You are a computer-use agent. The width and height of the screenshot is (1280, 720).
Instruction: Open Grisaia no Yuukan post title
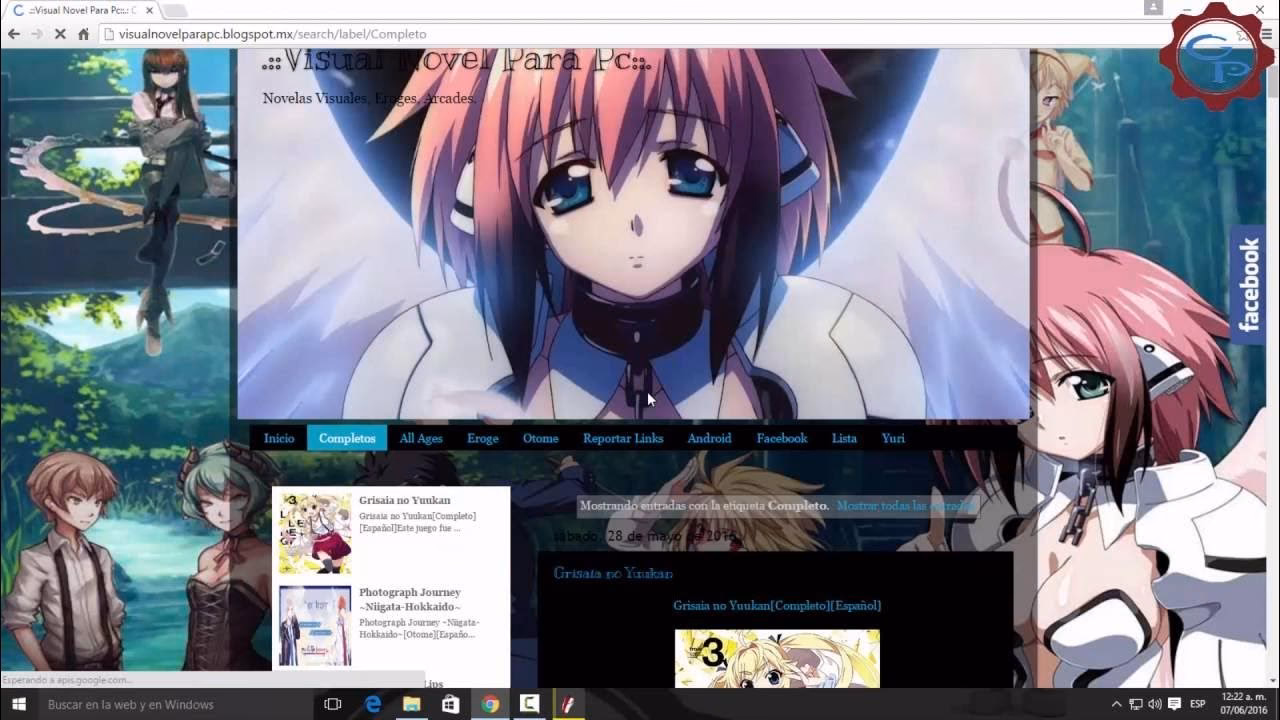[613, 574]
